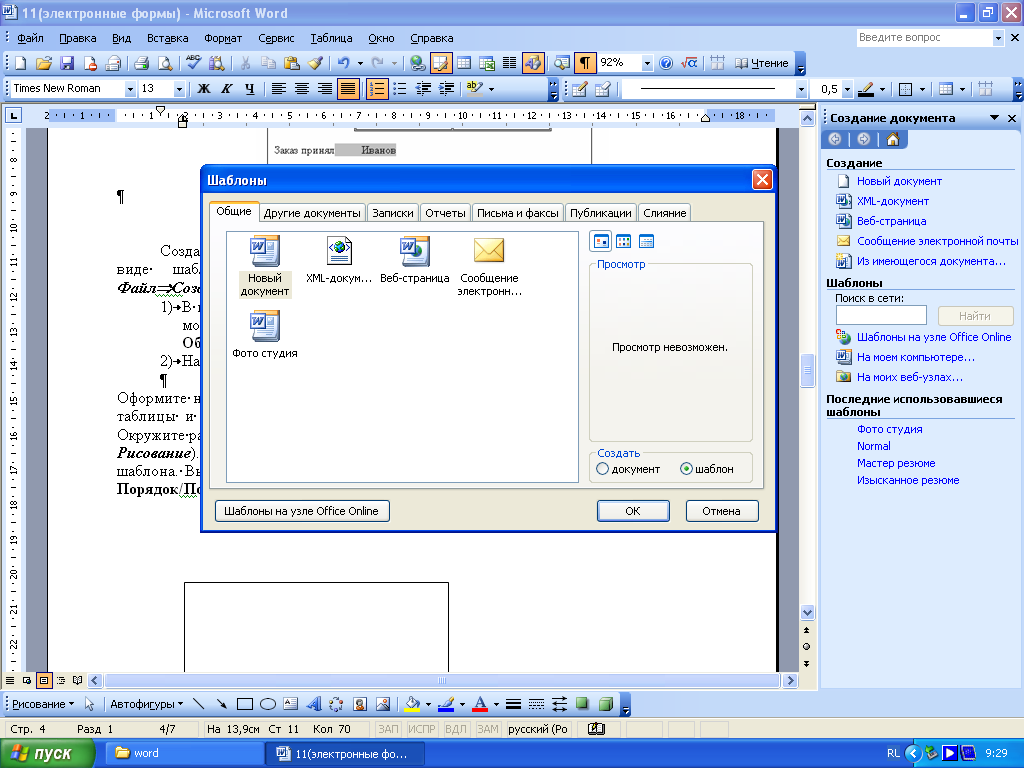
Task: Toggle show formatting marks ¶ button
Action: 584,63
